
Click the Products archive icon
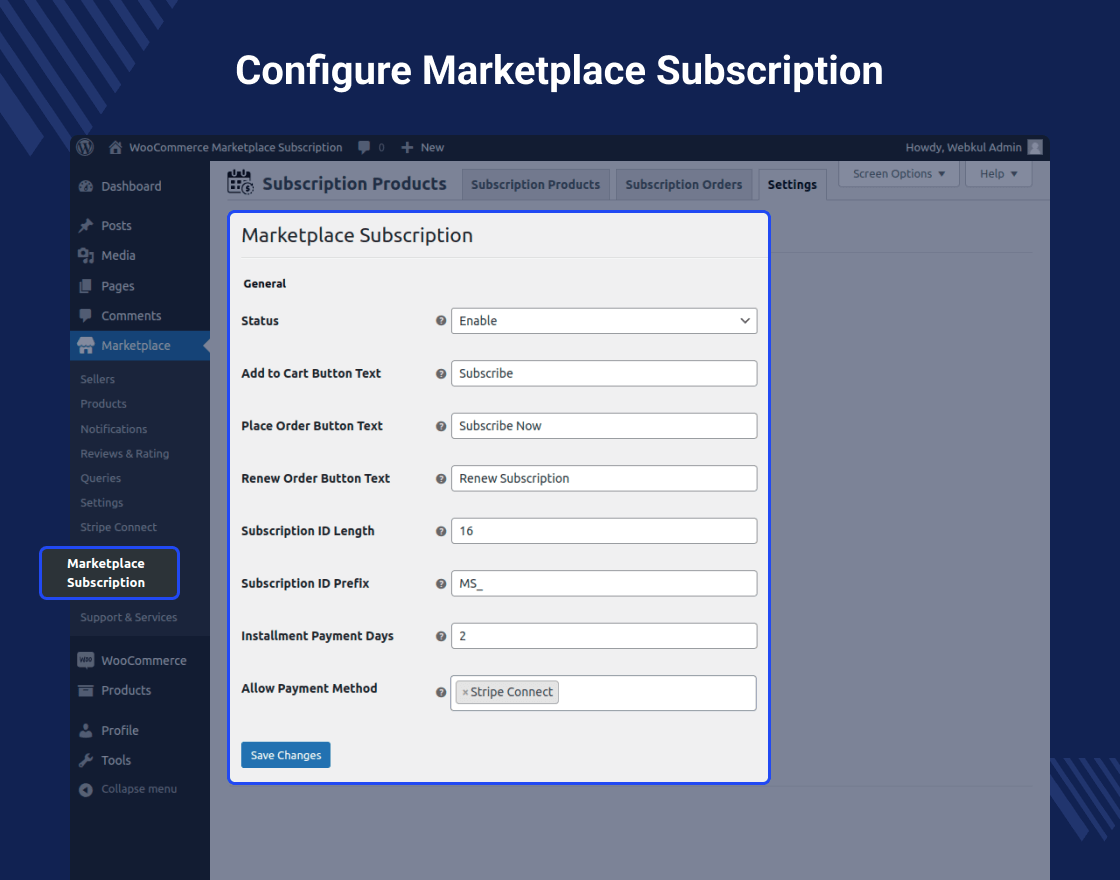coord(86,690)
